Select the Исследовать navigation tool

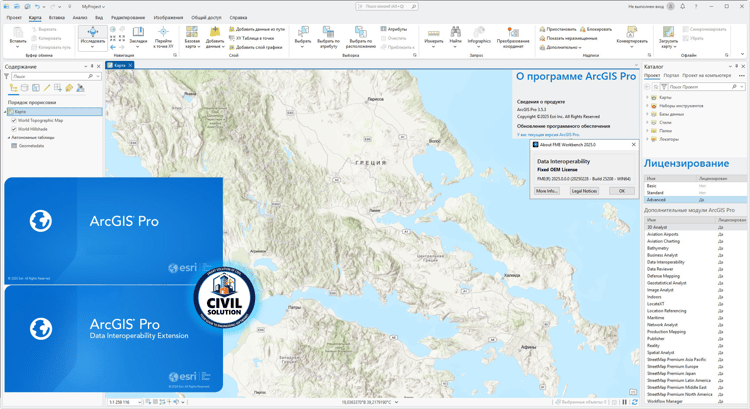[x=92, y=37]
